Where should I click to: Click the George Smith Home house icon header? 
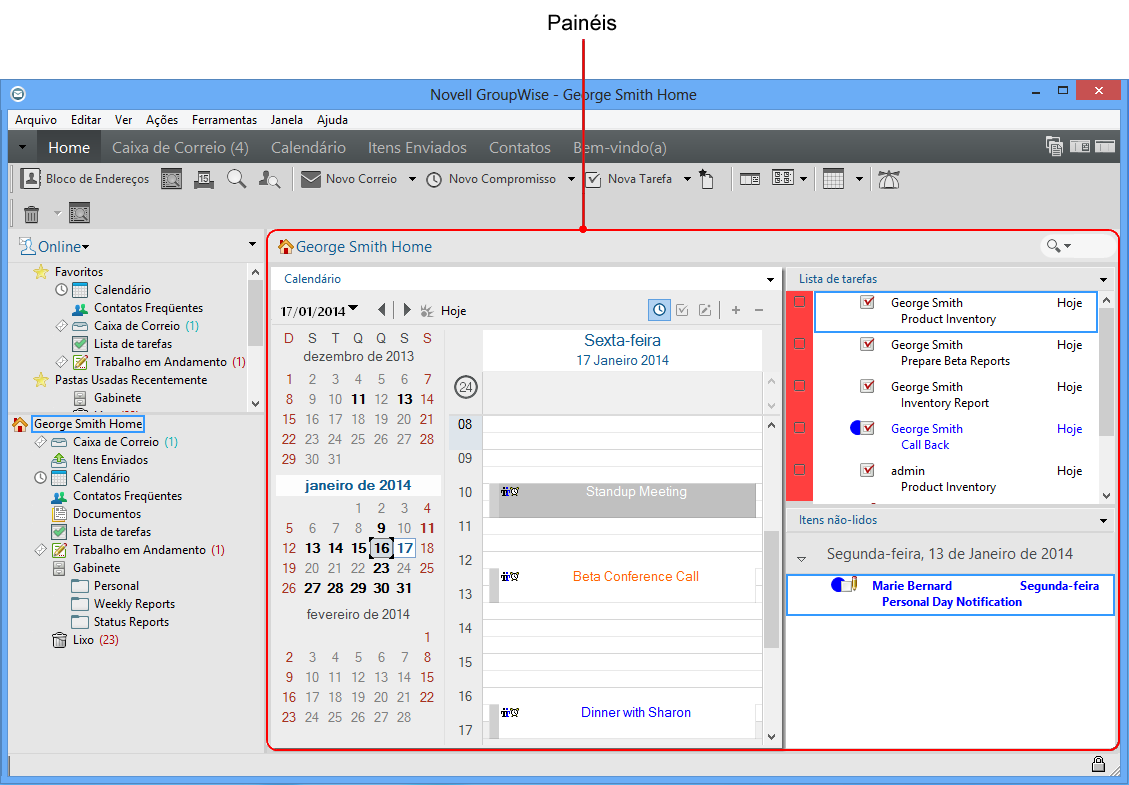pos(286,247)
